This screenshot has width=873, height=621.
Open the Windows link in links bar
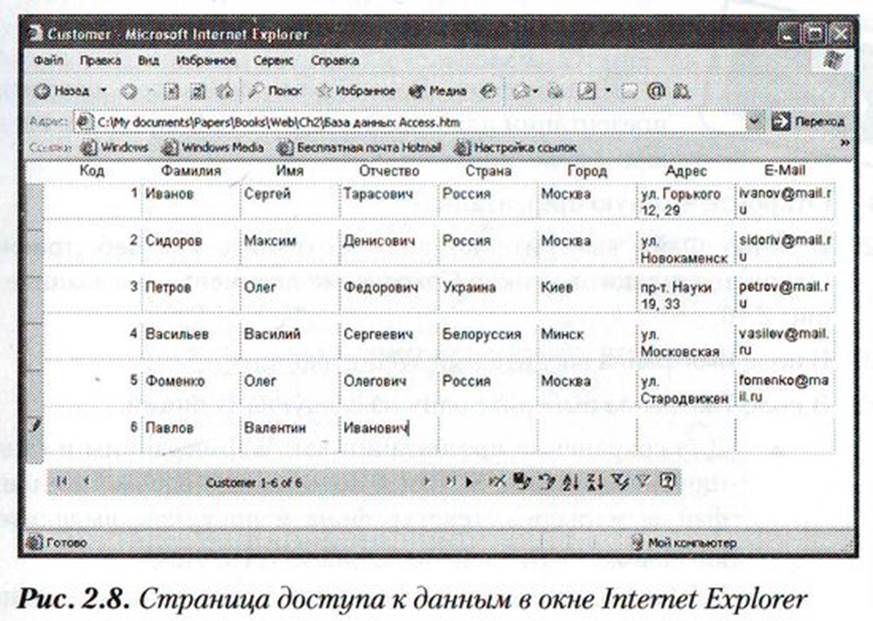click(x=115, y=148)
